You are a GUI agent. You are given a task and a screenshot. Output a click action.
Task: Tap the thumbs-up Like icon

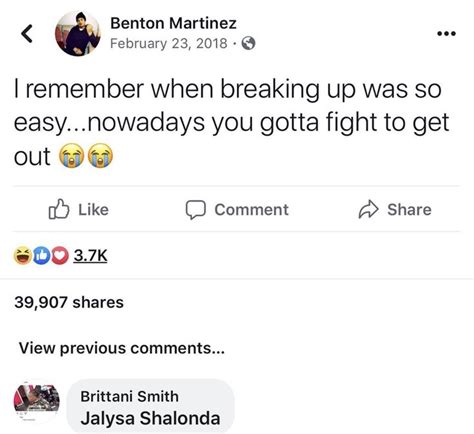pos(59,209)
